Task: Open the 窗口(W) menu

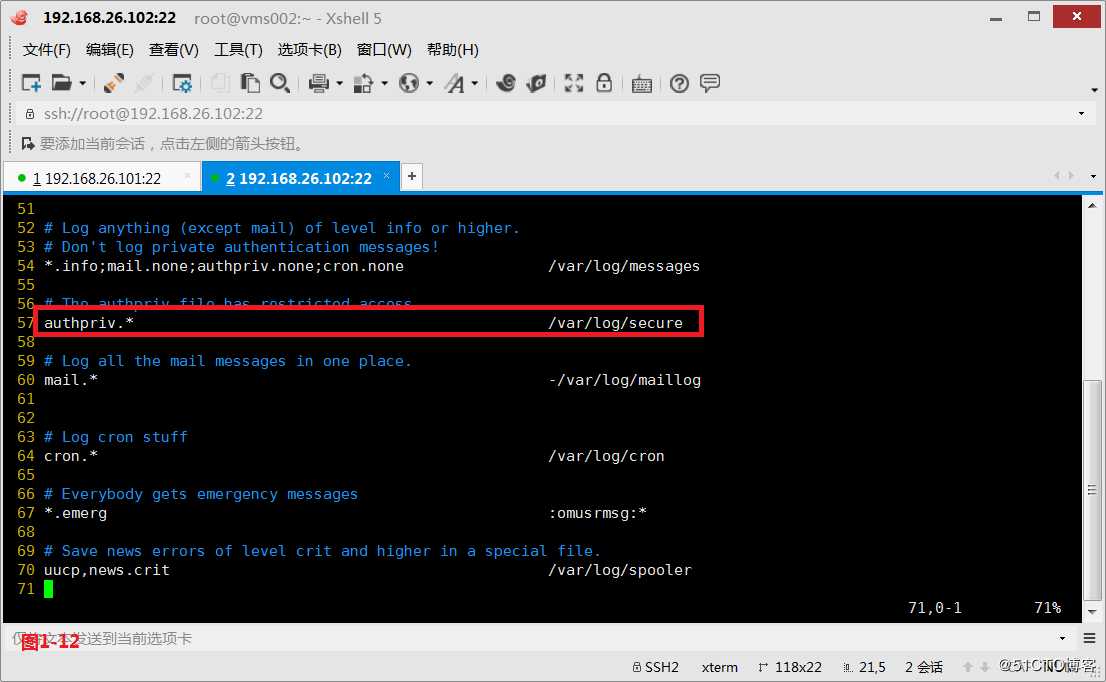Action: click(384, 49)
